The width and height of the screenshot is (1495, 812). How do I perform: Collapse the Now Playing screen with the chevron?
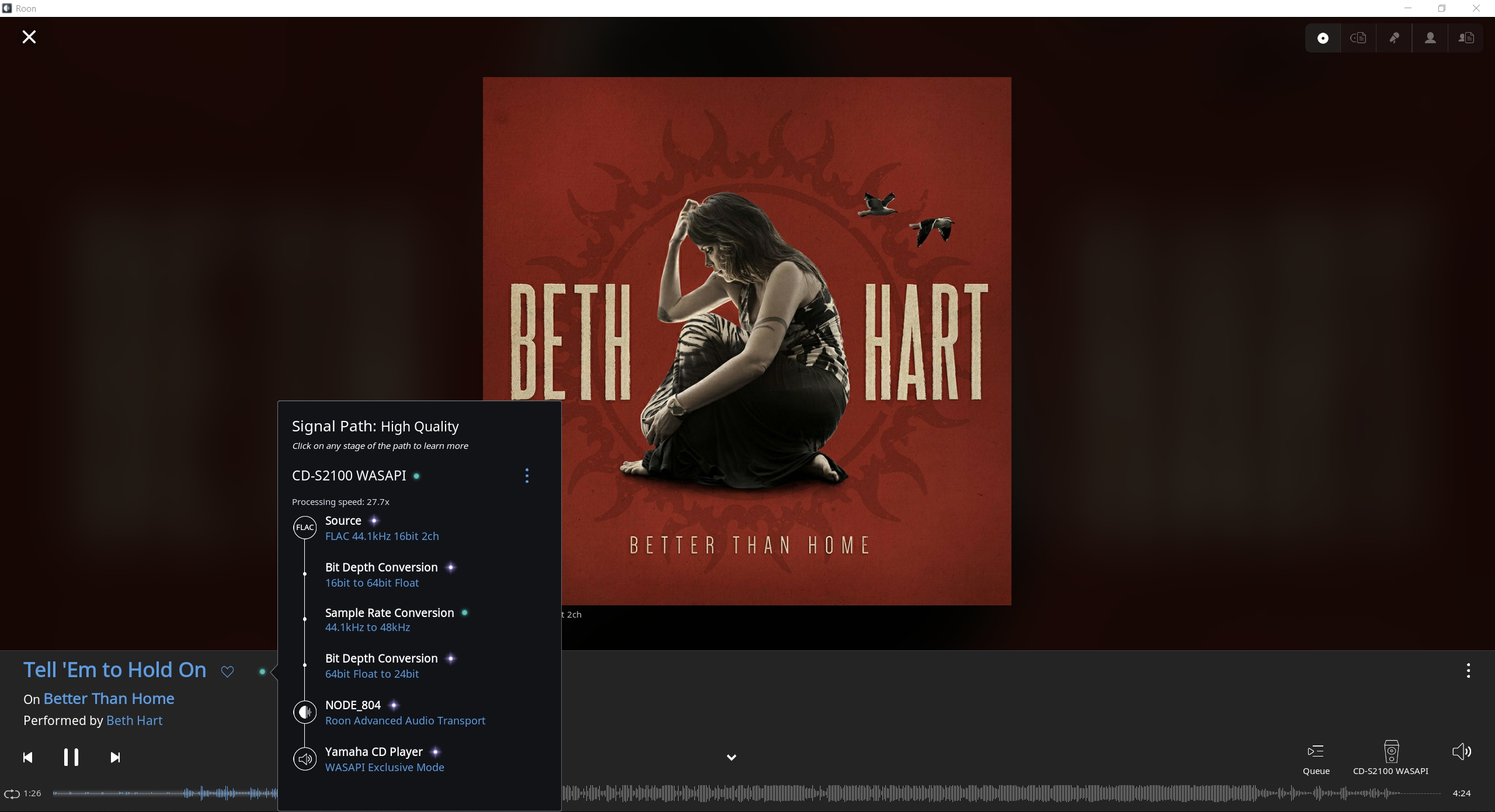click(x=731, y=757)
